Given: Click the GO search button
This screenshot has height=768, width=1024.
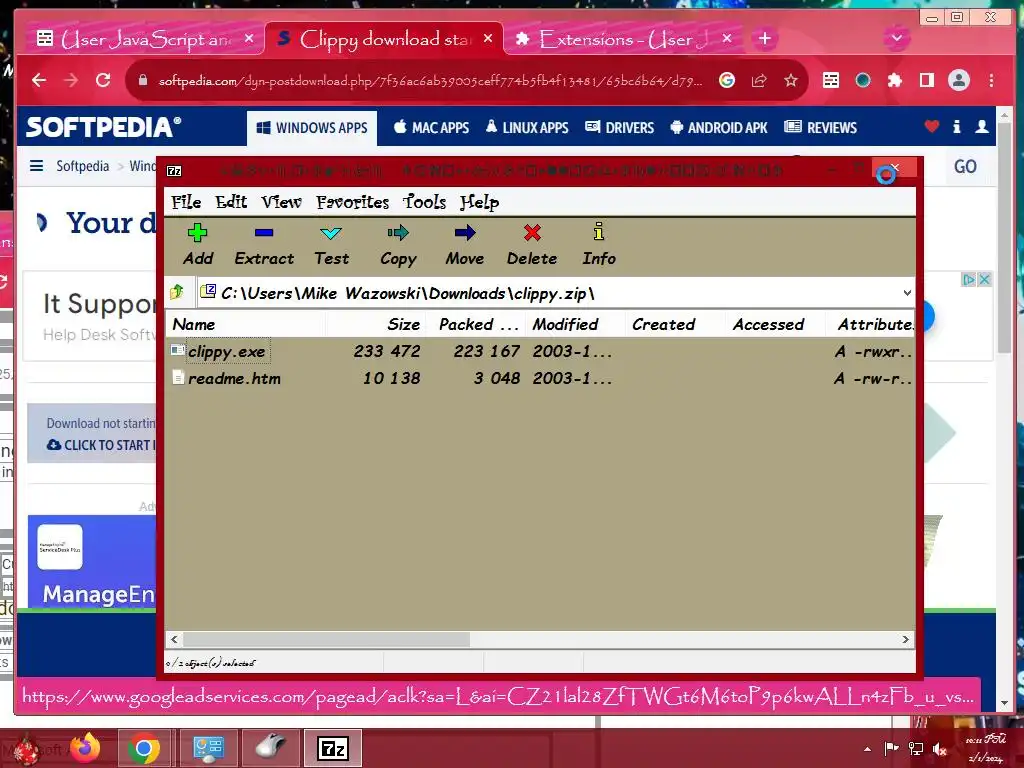Looking at the screenshot, I should tap(965, 167).
